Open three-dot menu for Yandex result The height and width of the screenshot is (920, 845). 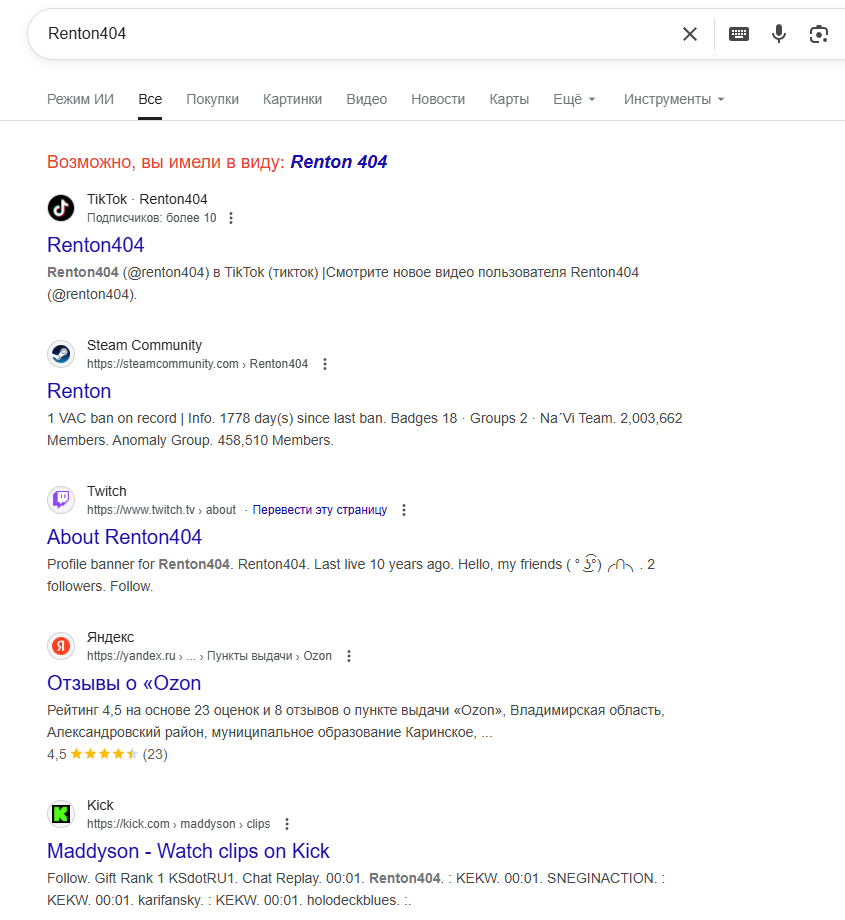(x=349, y=657)
